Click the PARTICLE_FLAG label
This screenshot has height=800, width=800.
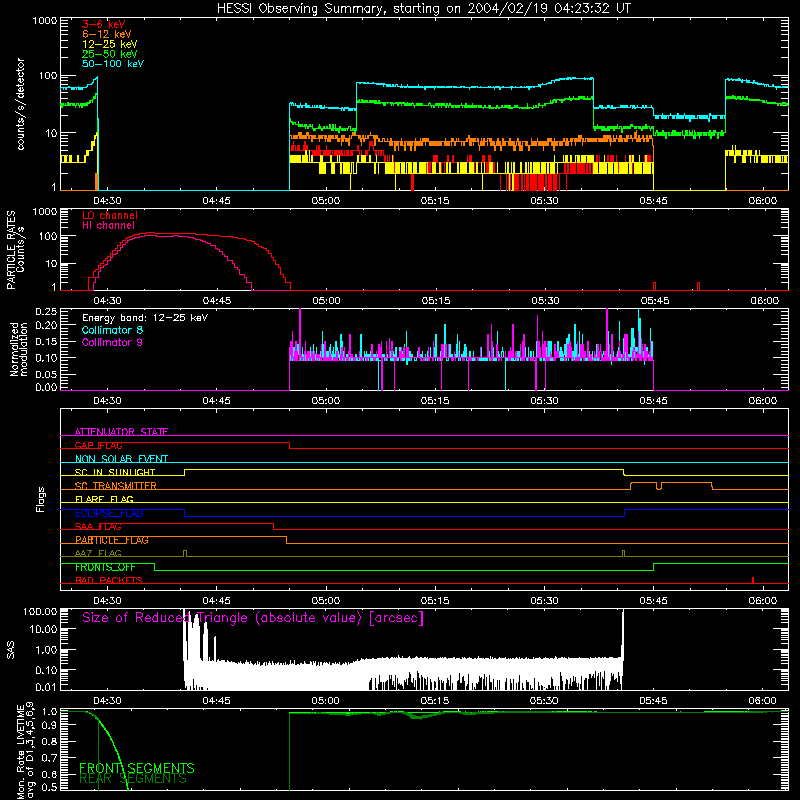click(x=112, y=540)
